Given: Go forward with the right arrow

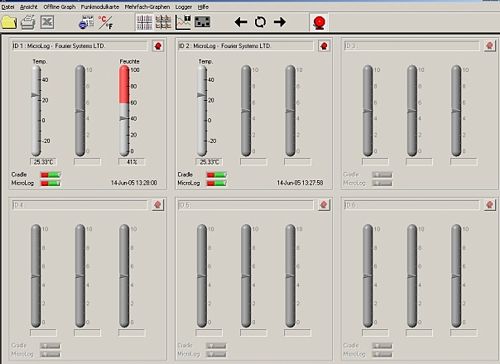Looking at the screenshot, I should pyautogui.click(x=280, y=22).
